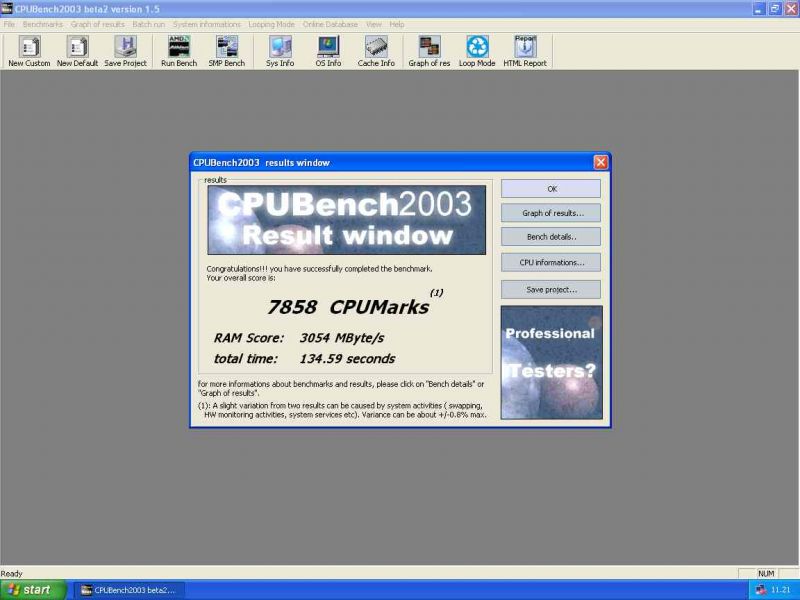
Task: Start the Run Bench tool
Action: pos(179,51)
